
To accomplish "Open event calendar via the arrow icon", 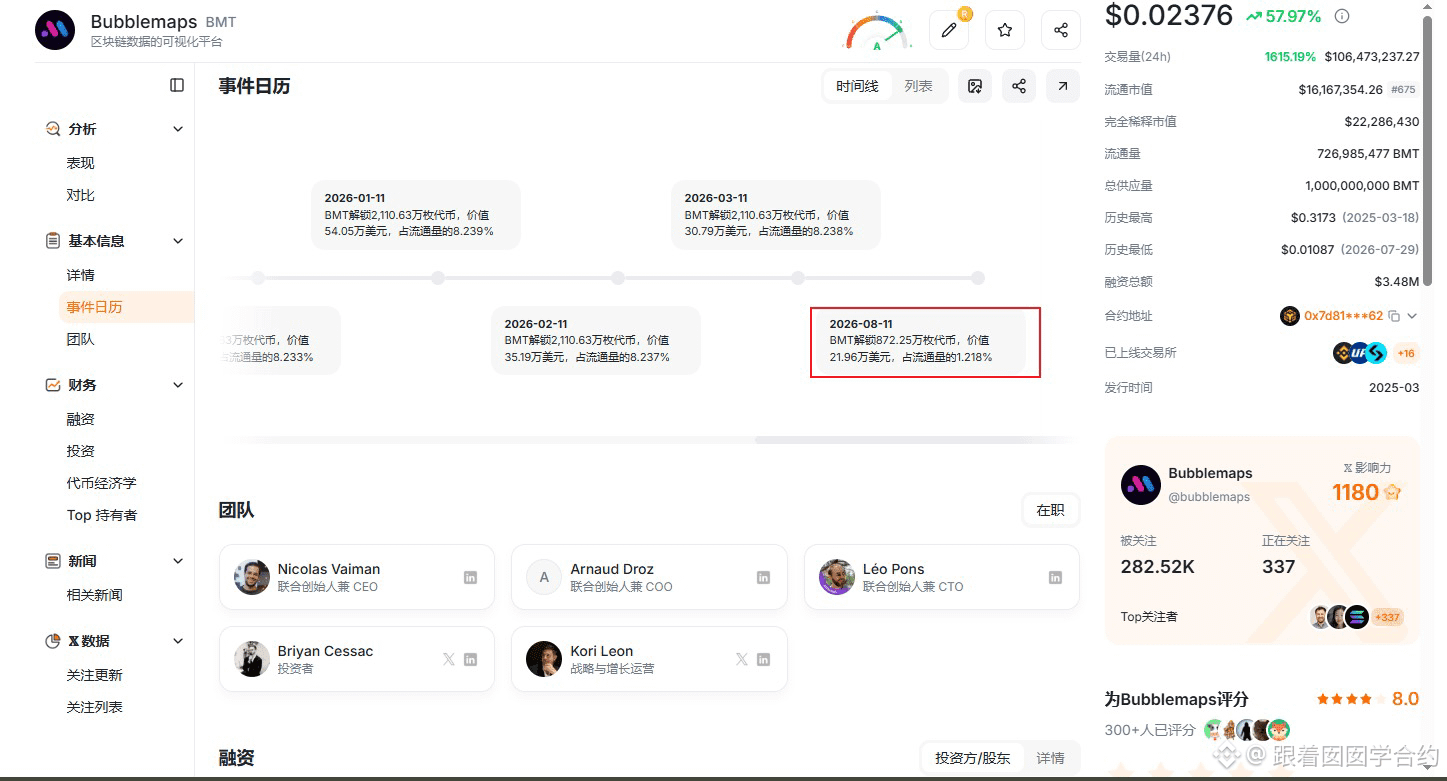I will click(1063, 86).
